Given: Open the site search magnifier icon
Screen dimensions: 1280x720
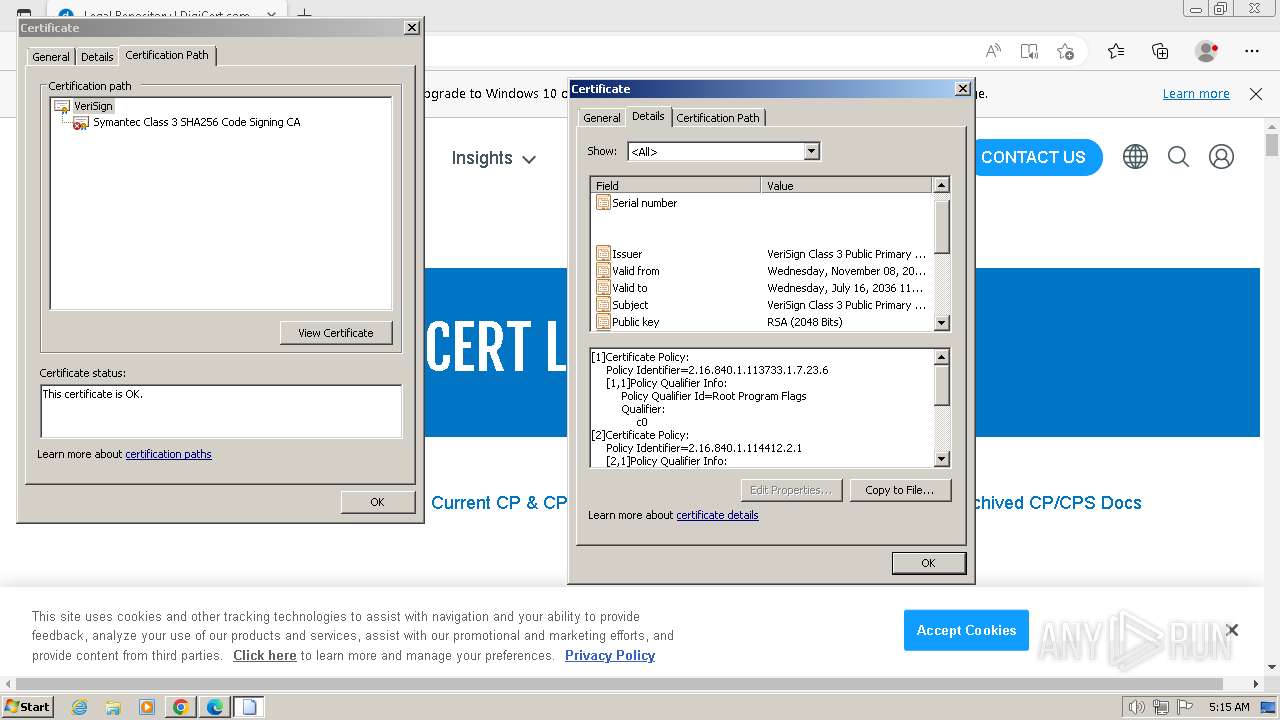Looking at the screenshot, I should tap(1178, 157).
